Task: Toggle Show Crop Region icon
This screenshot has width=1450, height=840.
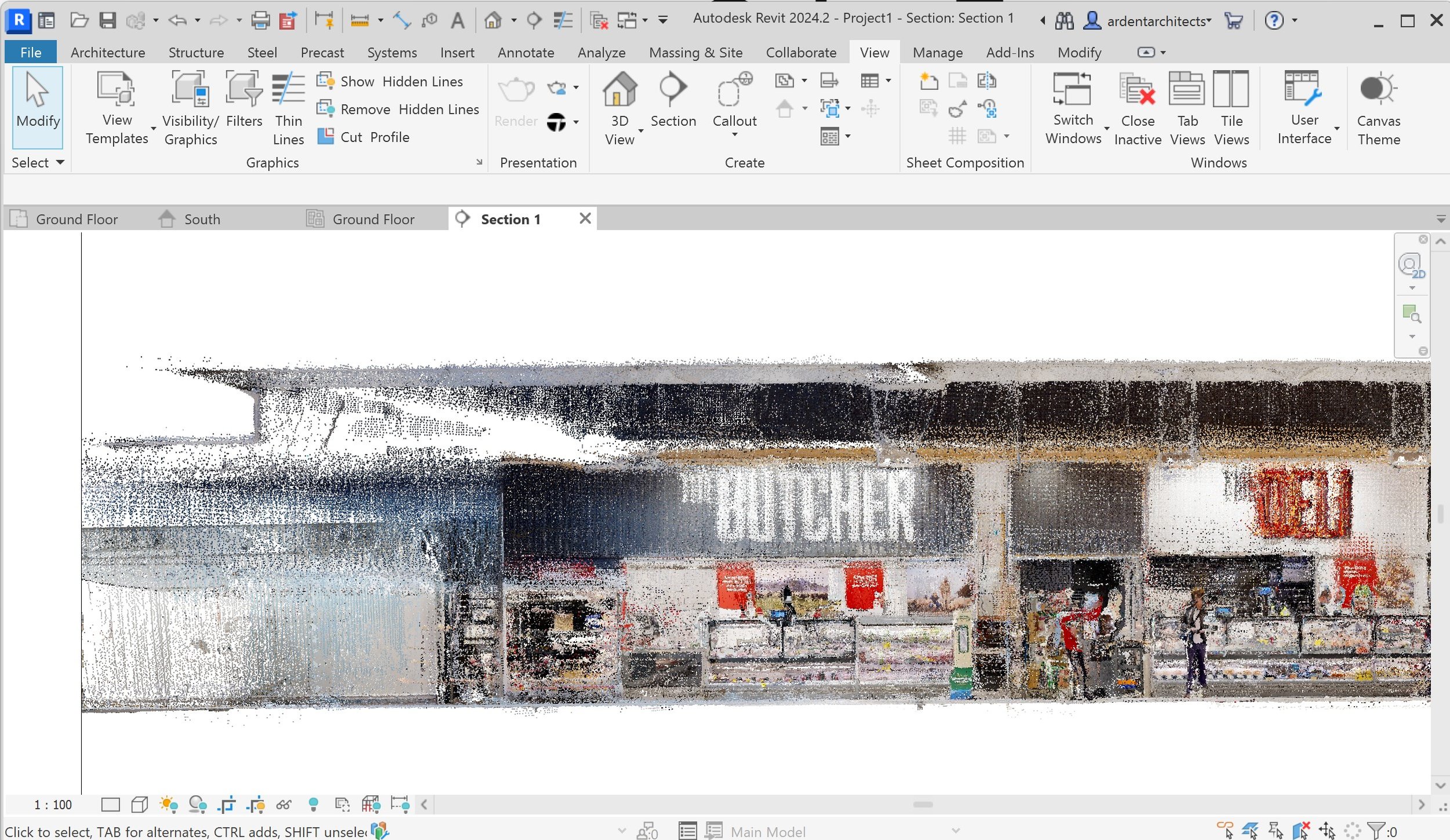Action: coord(255,805)
